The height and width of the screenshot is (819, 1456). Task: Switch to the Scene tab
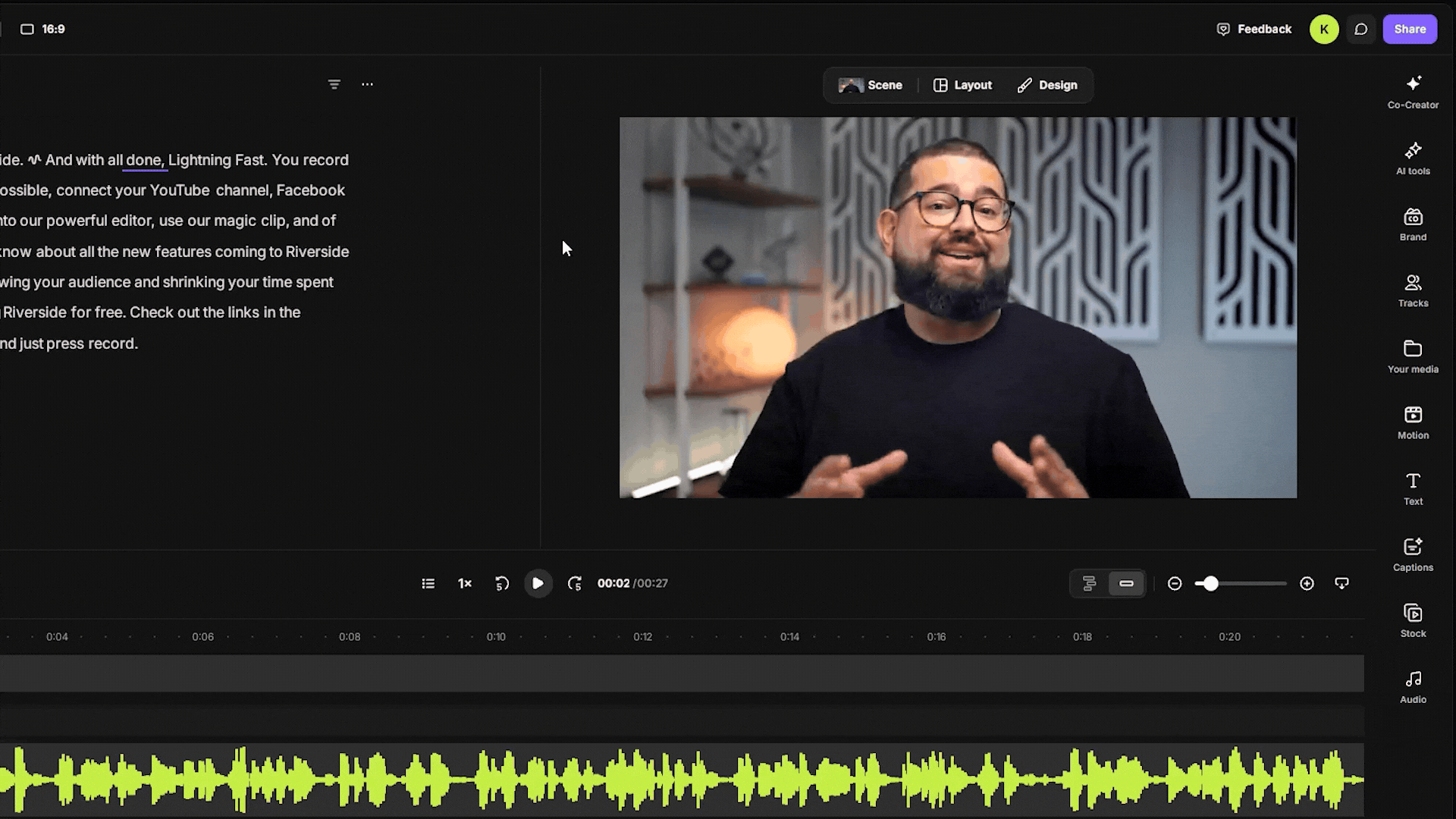click(871, 85)
